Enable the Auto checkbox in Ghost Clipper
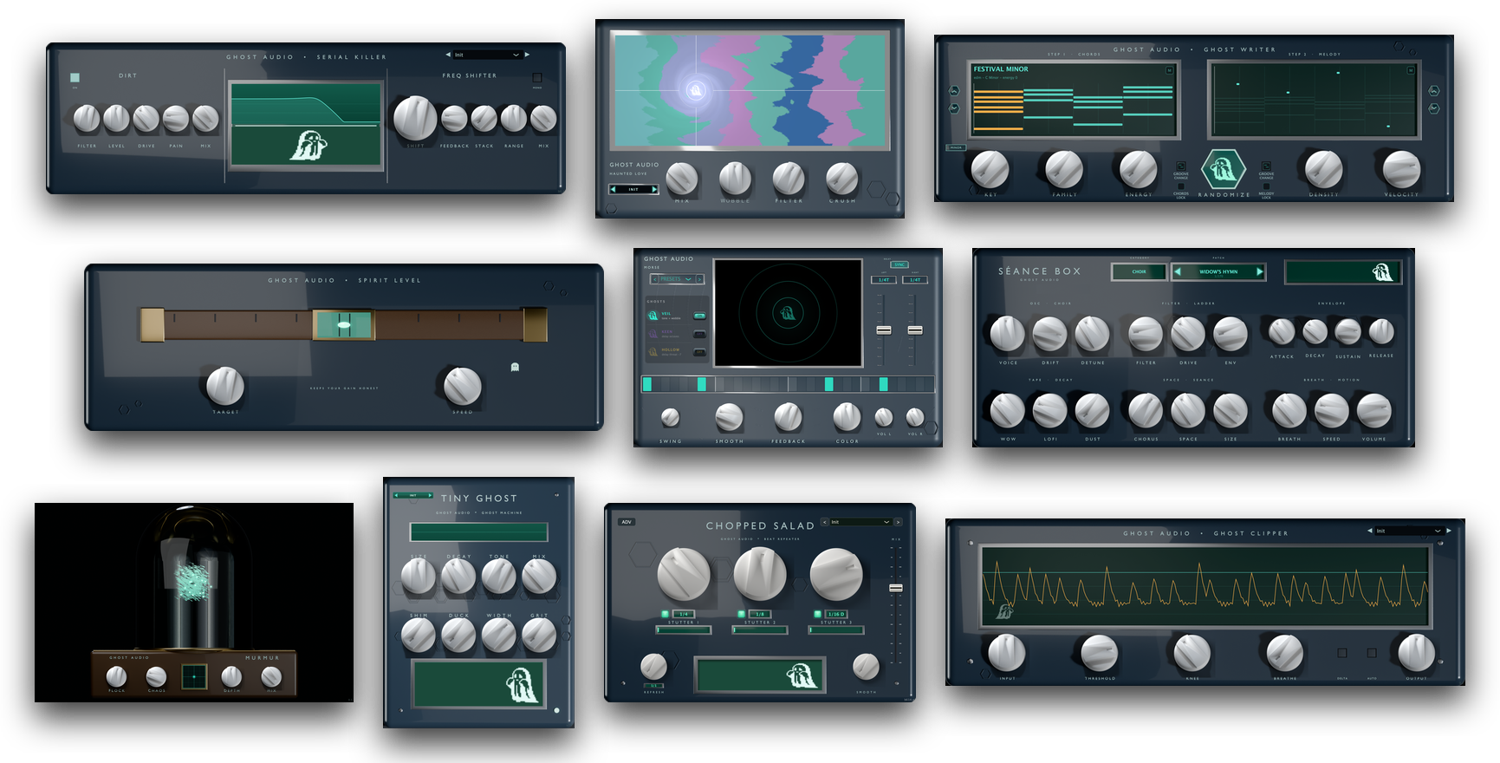 1372,653
